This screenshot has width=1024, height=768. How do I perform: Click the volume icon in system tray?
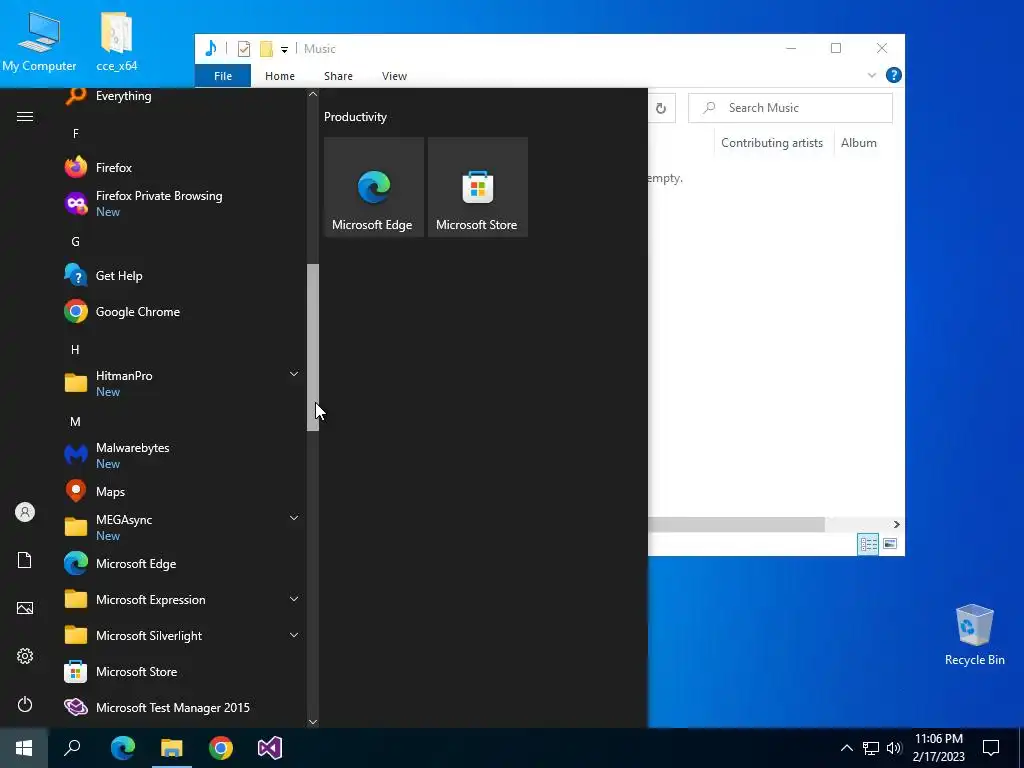click(895, 748)
